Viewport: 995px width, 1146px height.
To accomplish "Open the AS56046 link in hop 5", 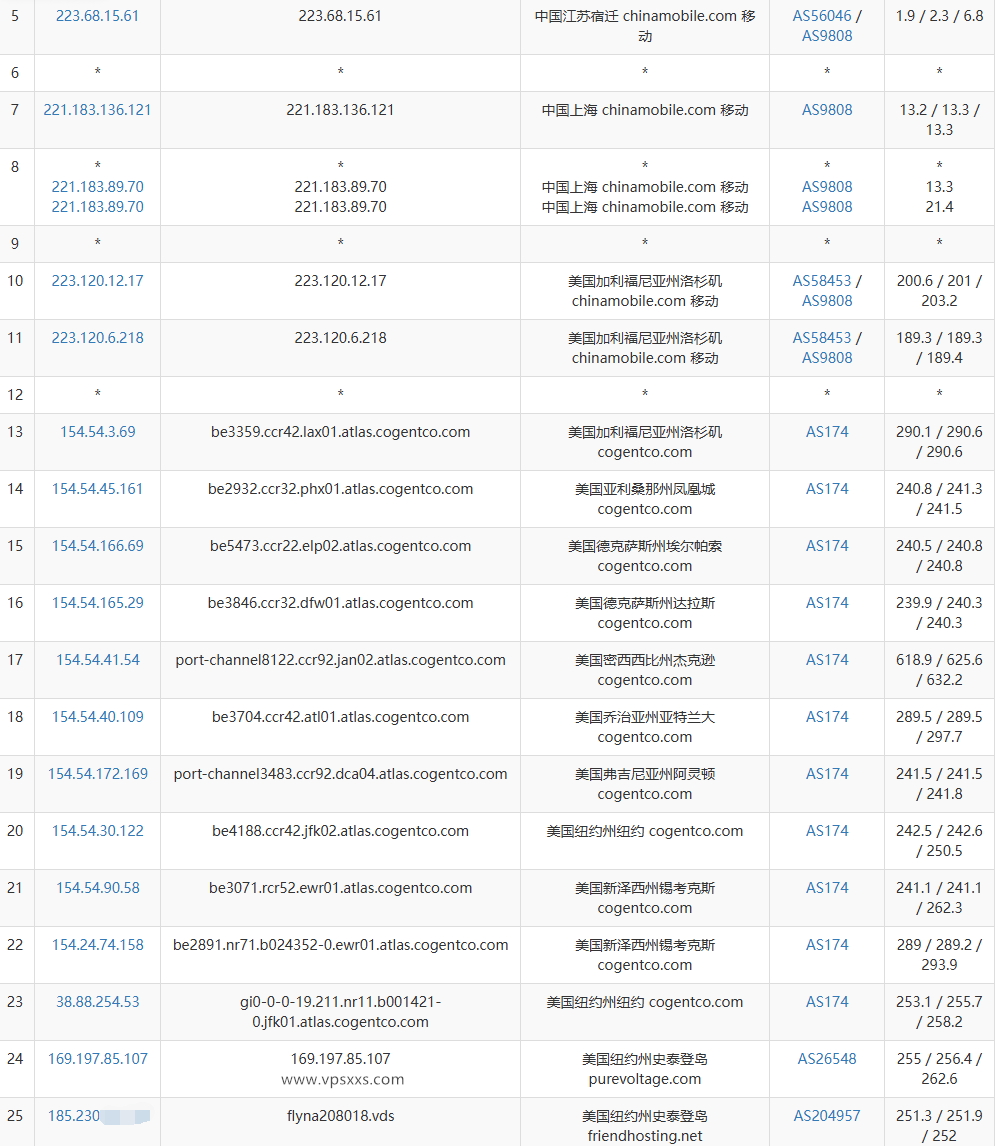I will (x=822, y=16).
